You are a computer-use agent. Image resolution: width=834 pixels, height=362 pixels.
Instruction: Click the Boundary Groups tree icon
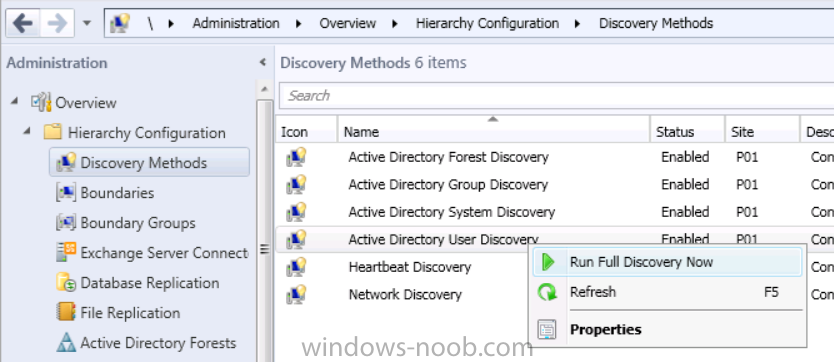(x=65, y=222)
